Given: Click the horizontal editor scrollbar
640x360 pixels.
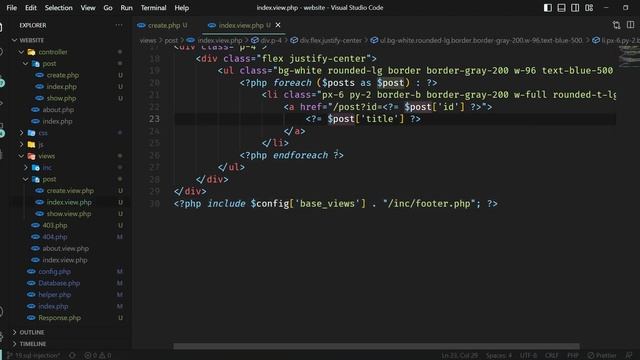Looking at the screenshot, I should pos(376,346).
